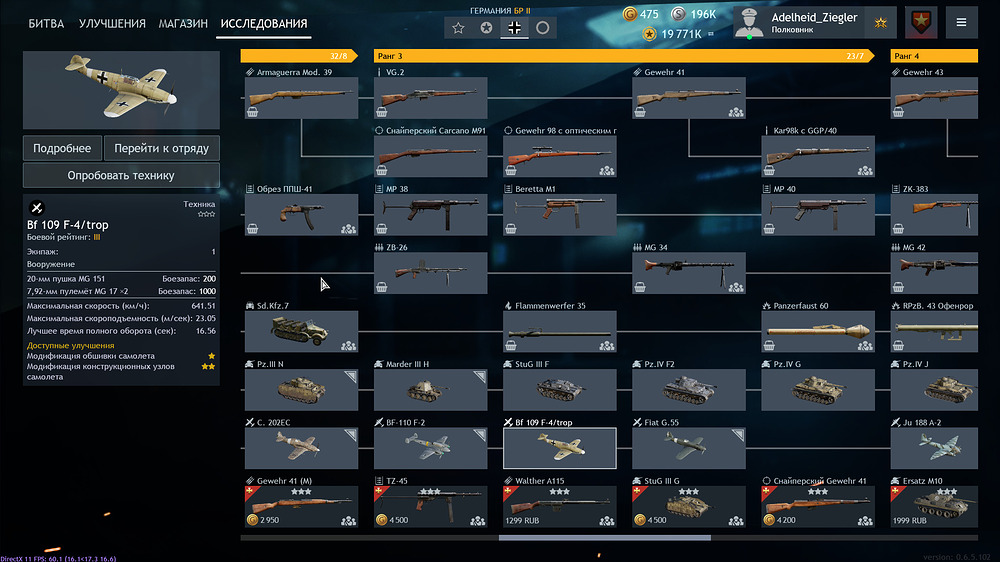This screenshot has height=562, width=1000.
Task: Click the Ранг 3 header bar
Action: pyautogui.click(x=622, y=56)
